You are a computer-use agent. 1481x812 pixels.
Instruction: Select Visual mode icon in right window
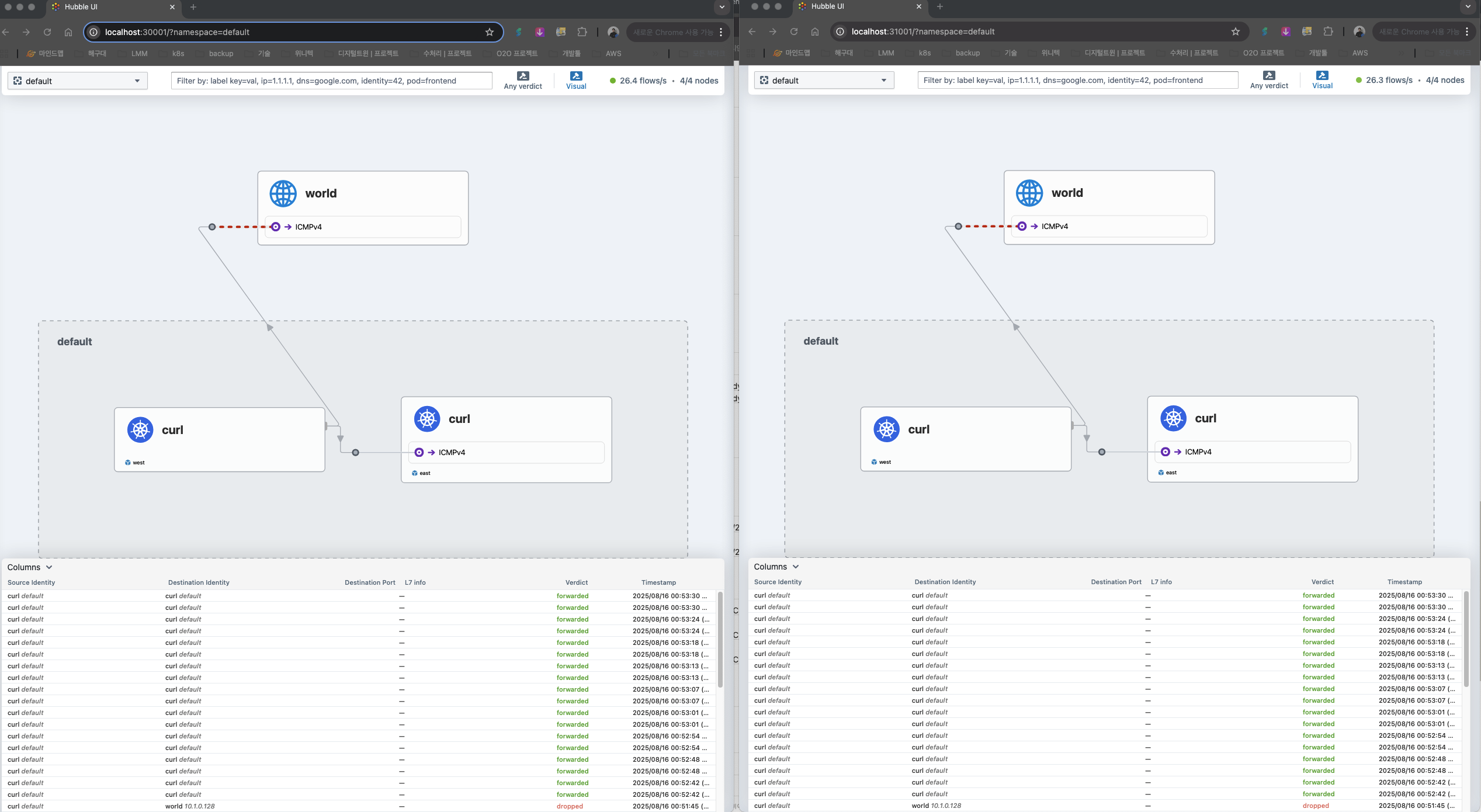coord(1322,75)
